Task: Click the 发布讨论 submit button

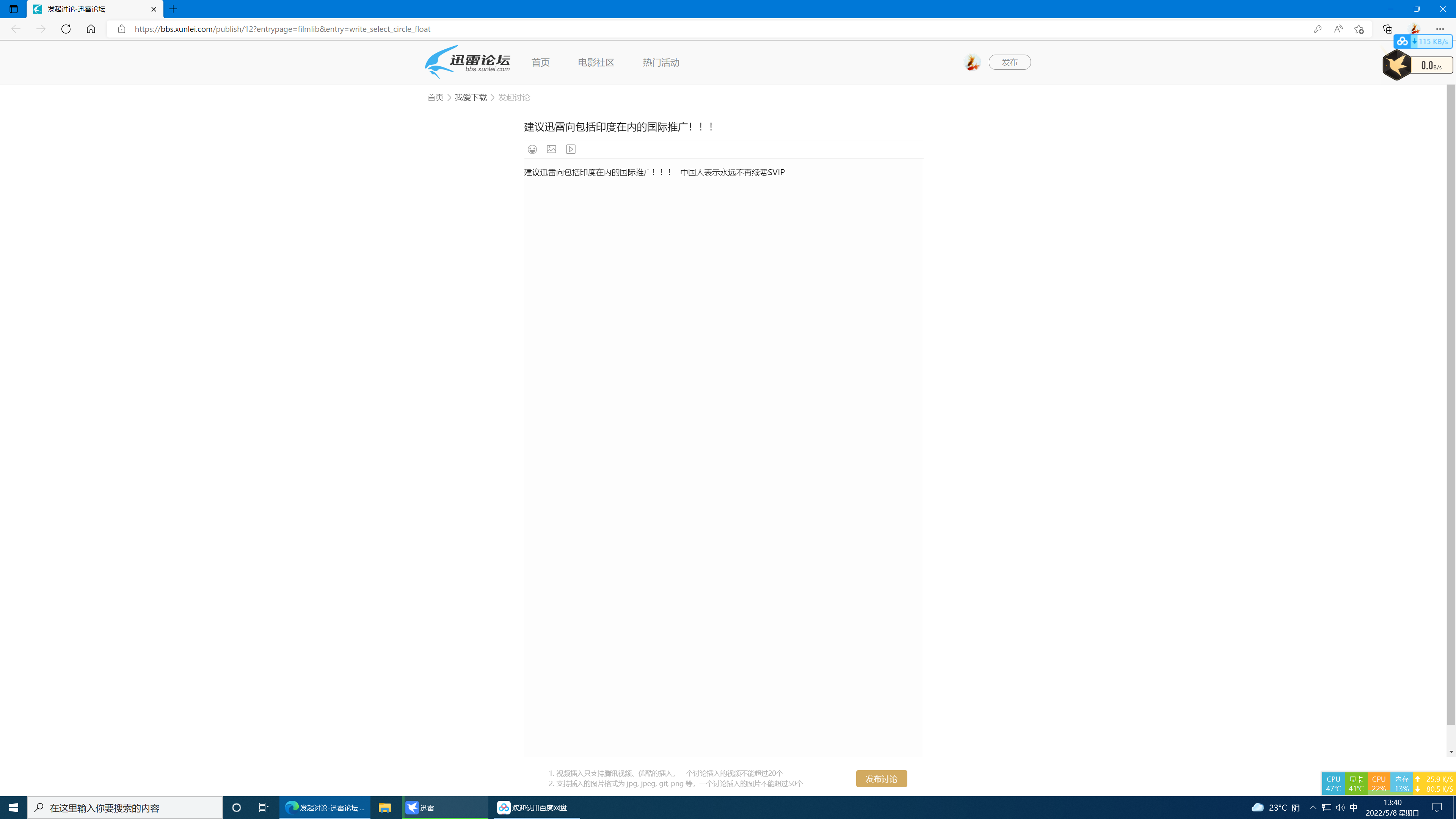Action: point(880,778)
